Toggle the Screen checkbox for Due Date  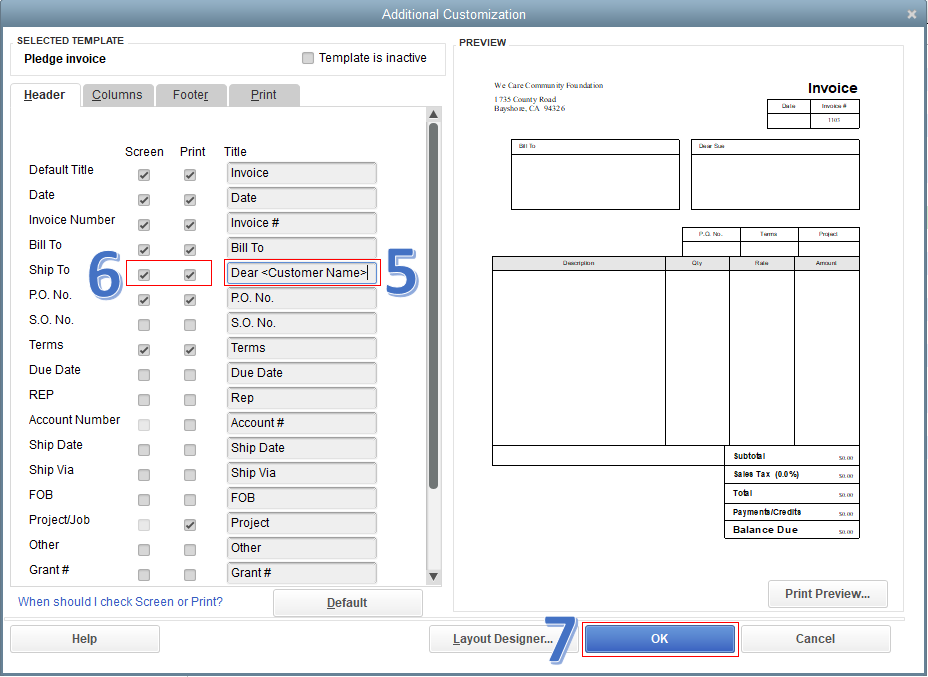(x=144, y=374)
